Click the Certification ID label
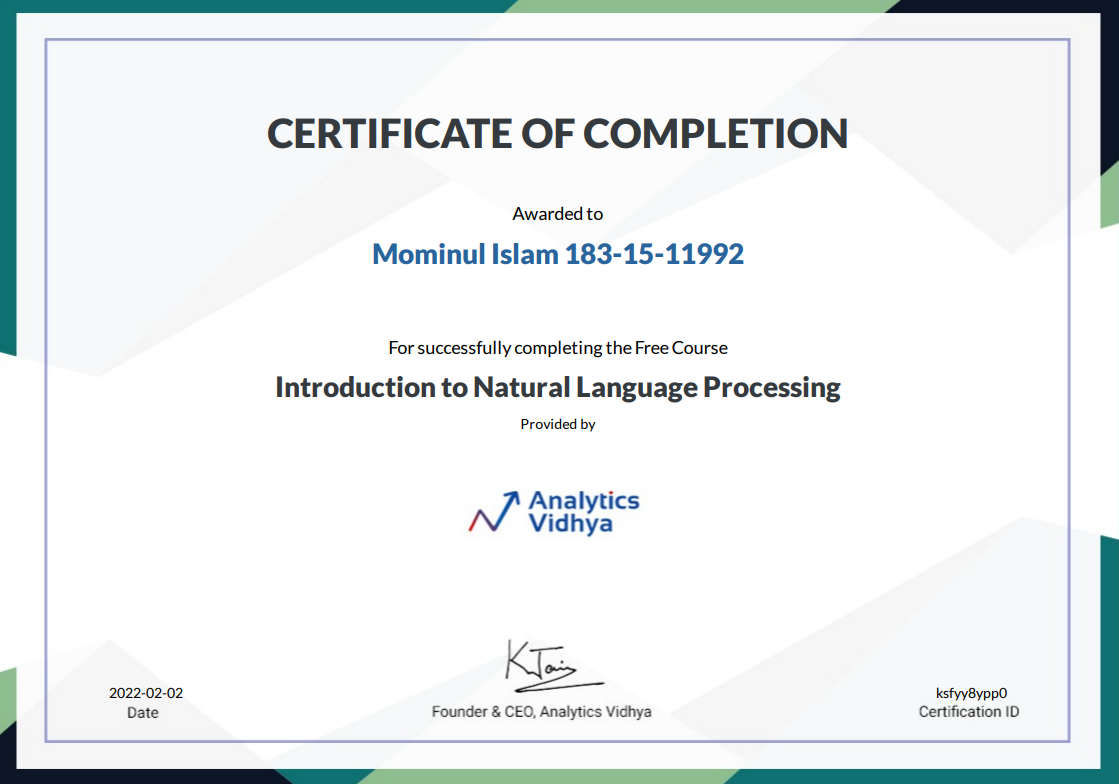Screen dimensions: 1119x784 tap(969, 712)
